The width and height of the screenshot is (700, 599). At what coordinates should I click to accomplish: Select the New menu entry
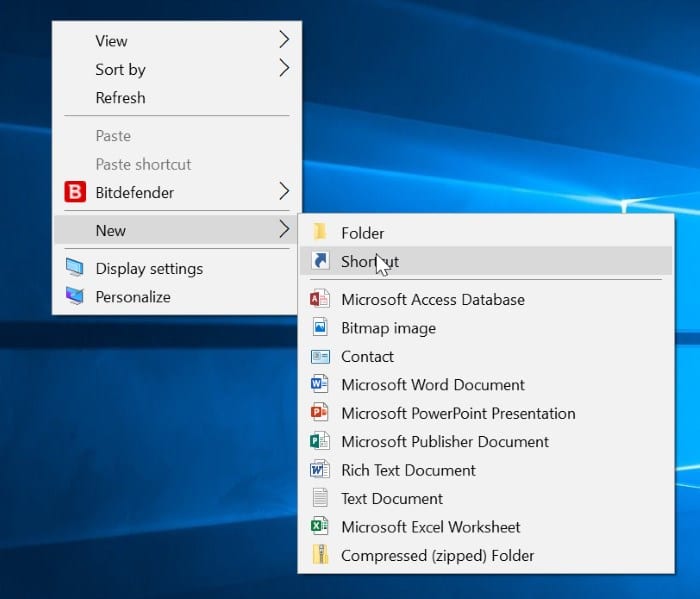[176, 230]
